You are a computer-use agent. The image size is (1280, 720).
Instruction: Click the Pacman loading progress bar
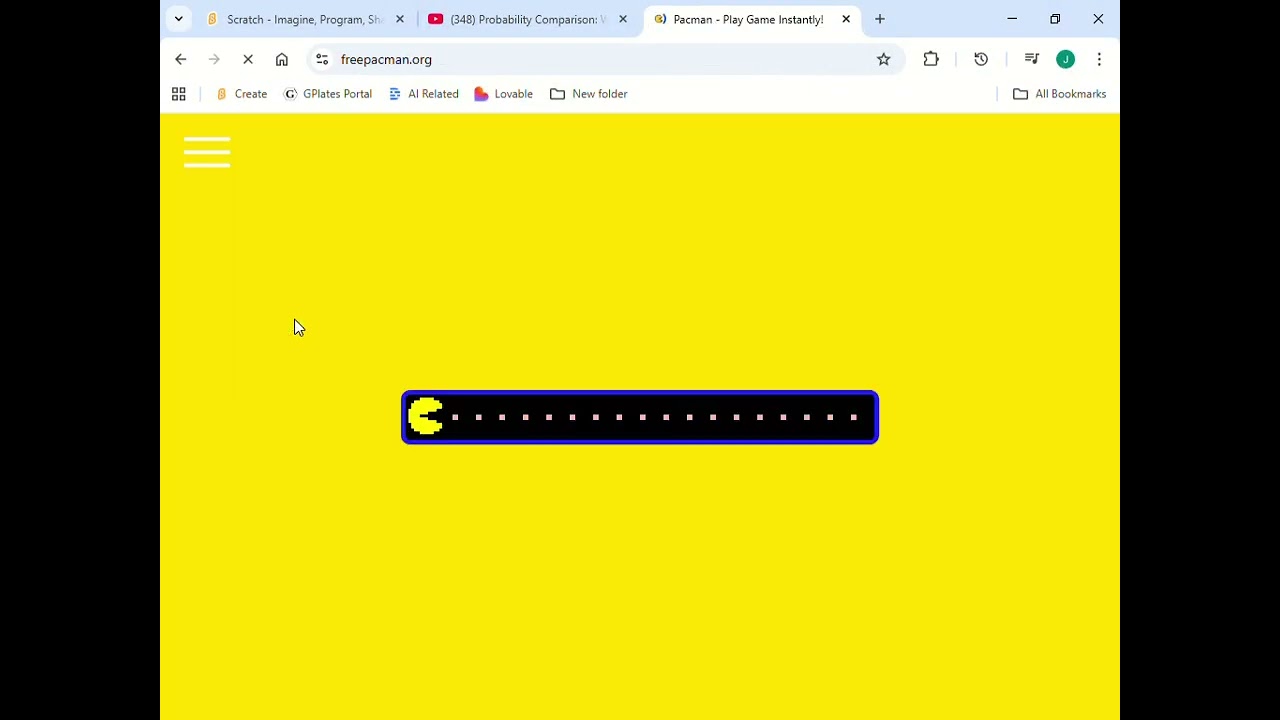click(640, 417)
